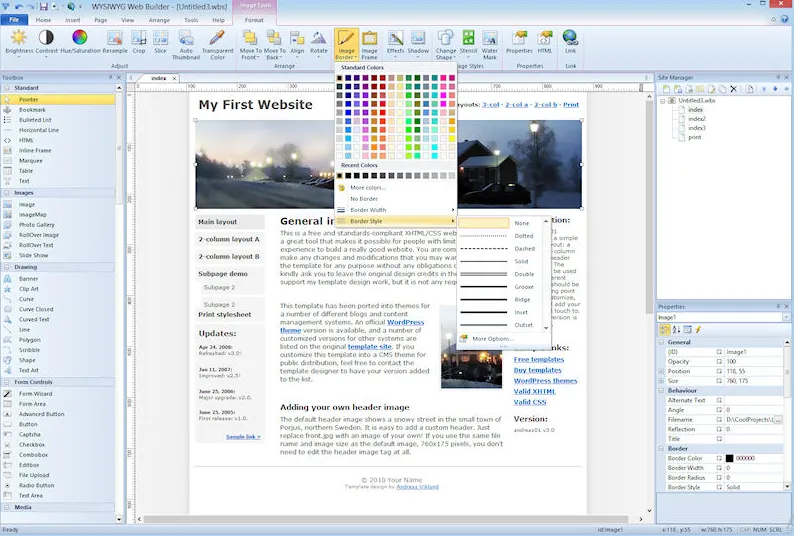Open Border Width submenu
The image size is (794, 536).
396,210
